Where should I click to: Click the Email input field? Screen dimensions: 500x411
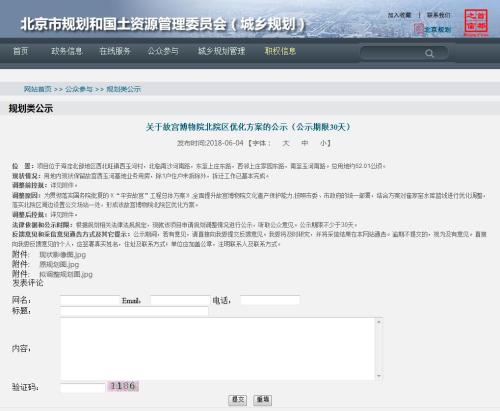pos(180,300)
